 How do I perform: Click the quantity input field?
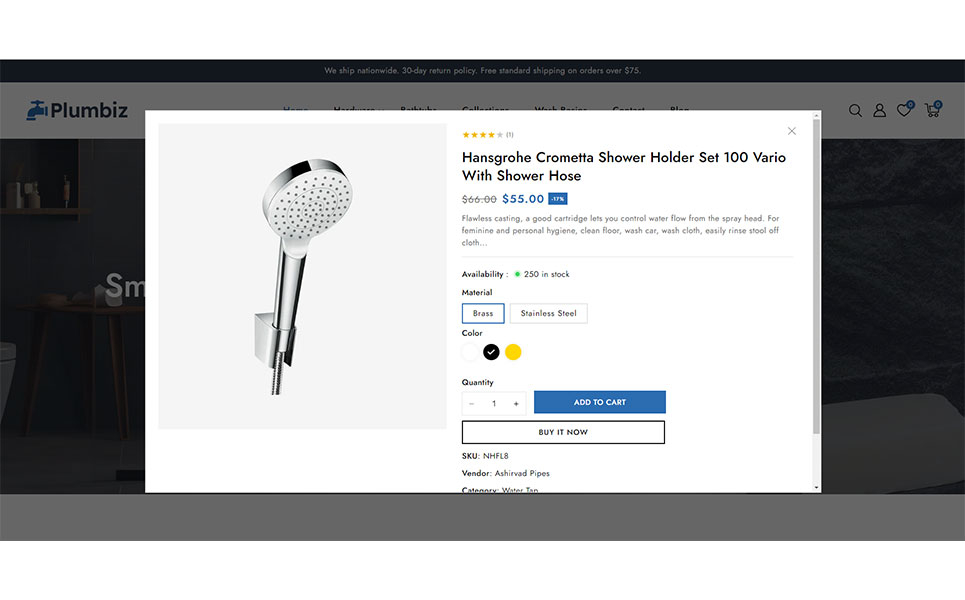tap(494, 404)
